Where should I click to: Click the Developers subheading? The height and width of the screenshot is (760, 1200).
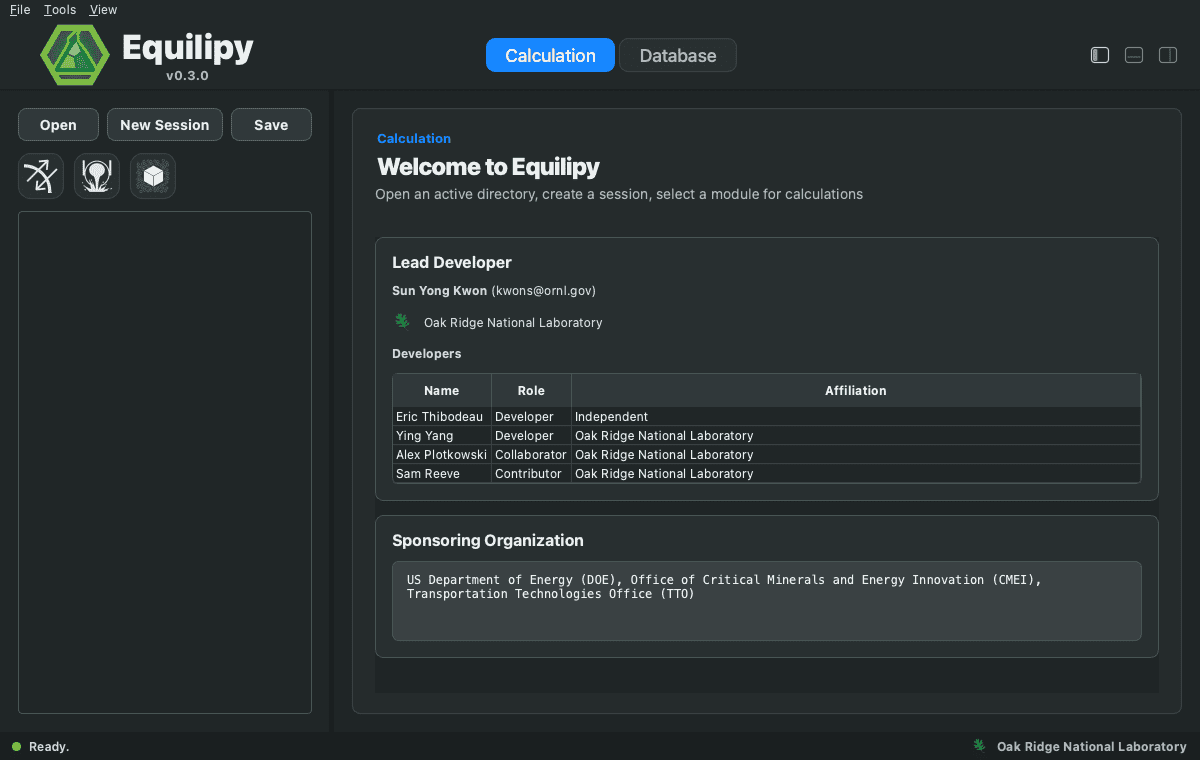(x=427, y=353)
